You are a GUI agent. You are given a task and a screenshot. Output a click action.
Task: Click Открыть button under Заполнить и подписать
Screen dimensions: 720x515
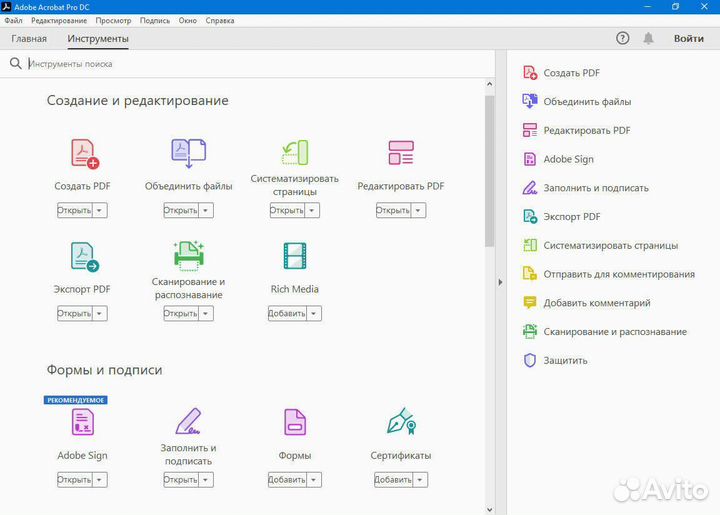[x=181, y=480]
